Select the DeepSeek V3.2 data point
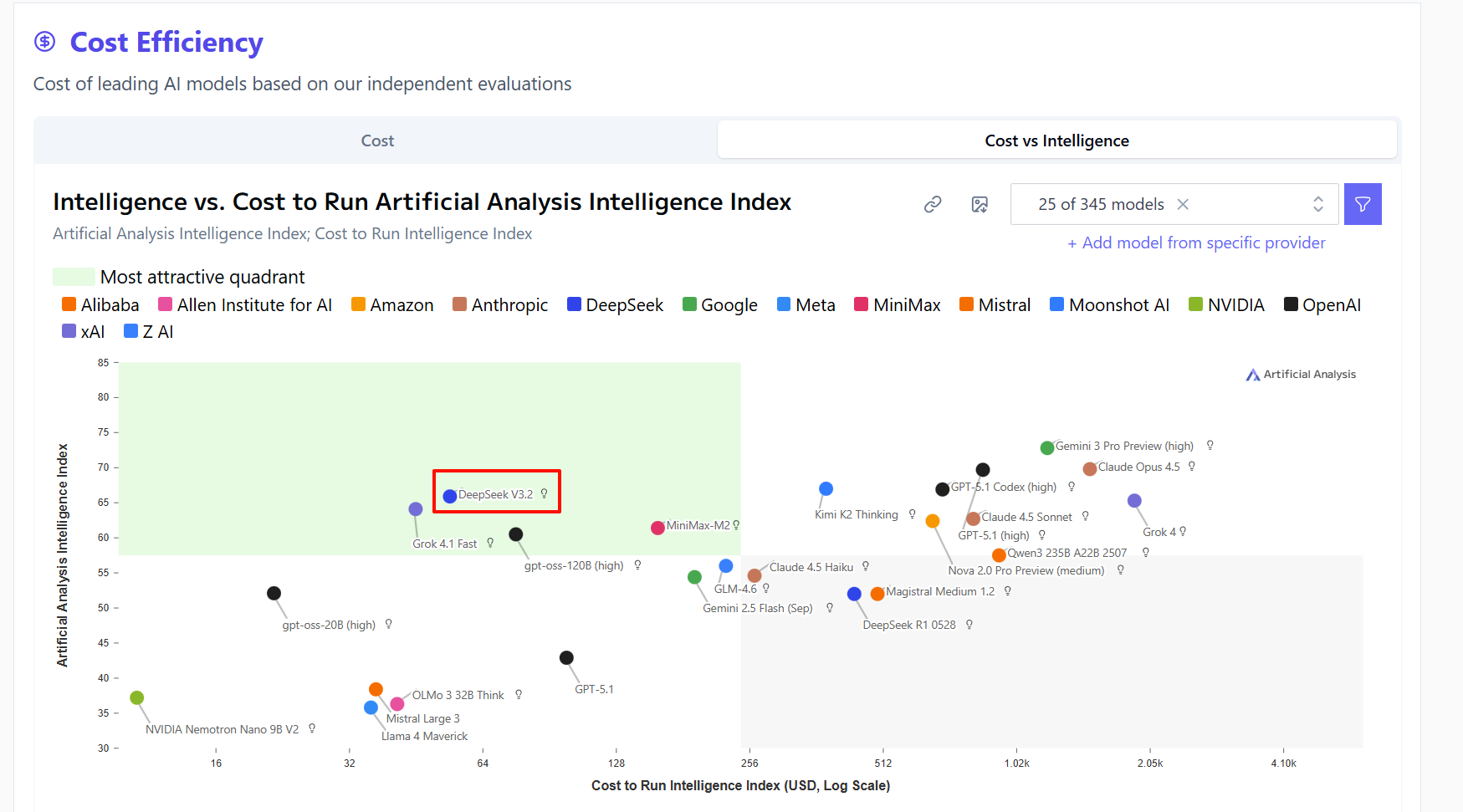The height and width of the screenshot is (812, 1463). point(449,496)
